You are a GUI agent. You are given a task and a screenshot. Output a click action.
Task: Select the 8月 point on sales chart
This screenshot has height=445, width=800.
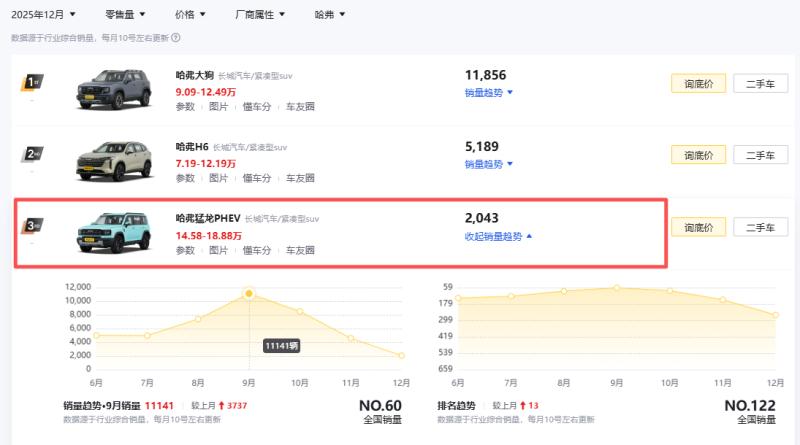pyautogui.click(x=198, y=319)
